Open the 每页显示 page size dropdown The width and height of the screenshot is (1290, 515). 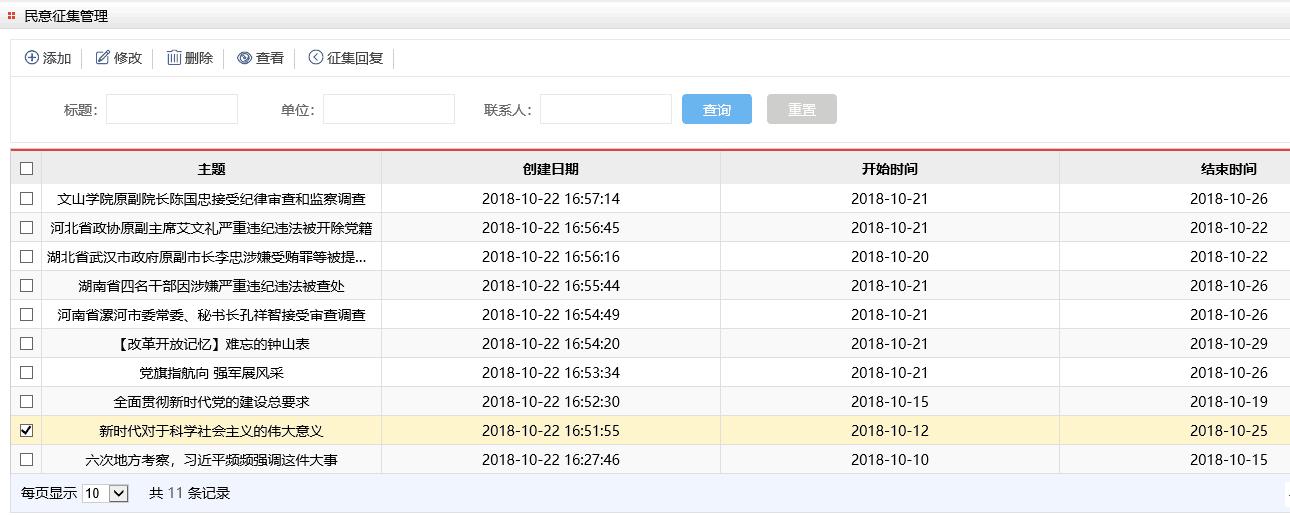coord(105,493)
